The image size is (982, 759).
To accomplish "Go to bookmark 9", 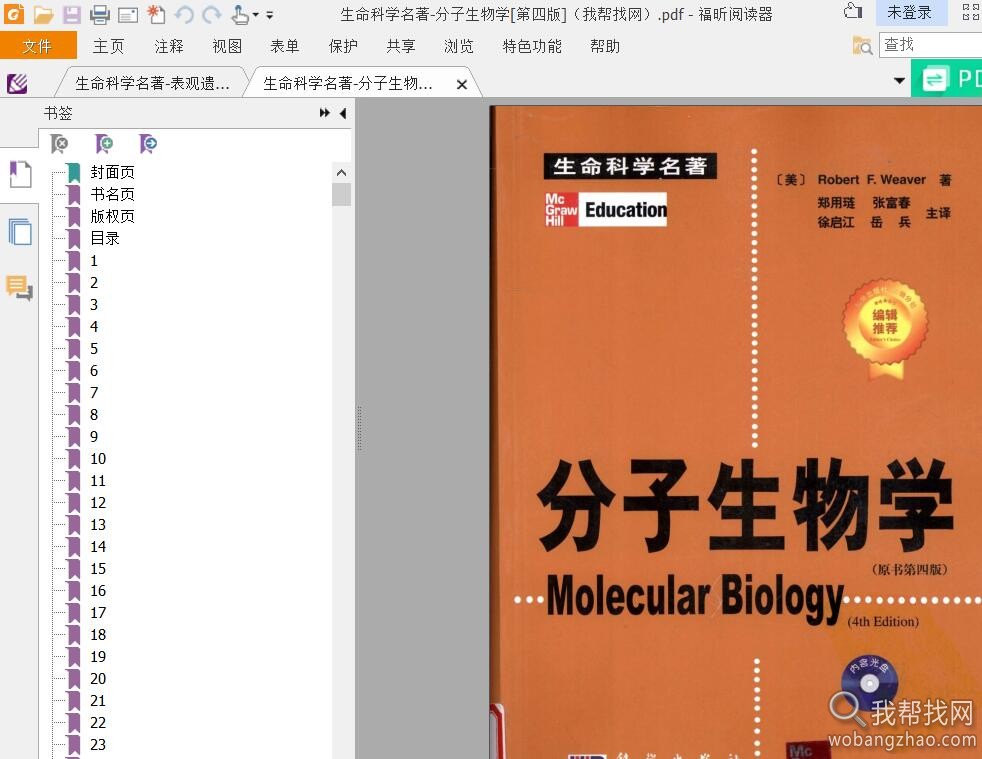I will click(94, 436).
